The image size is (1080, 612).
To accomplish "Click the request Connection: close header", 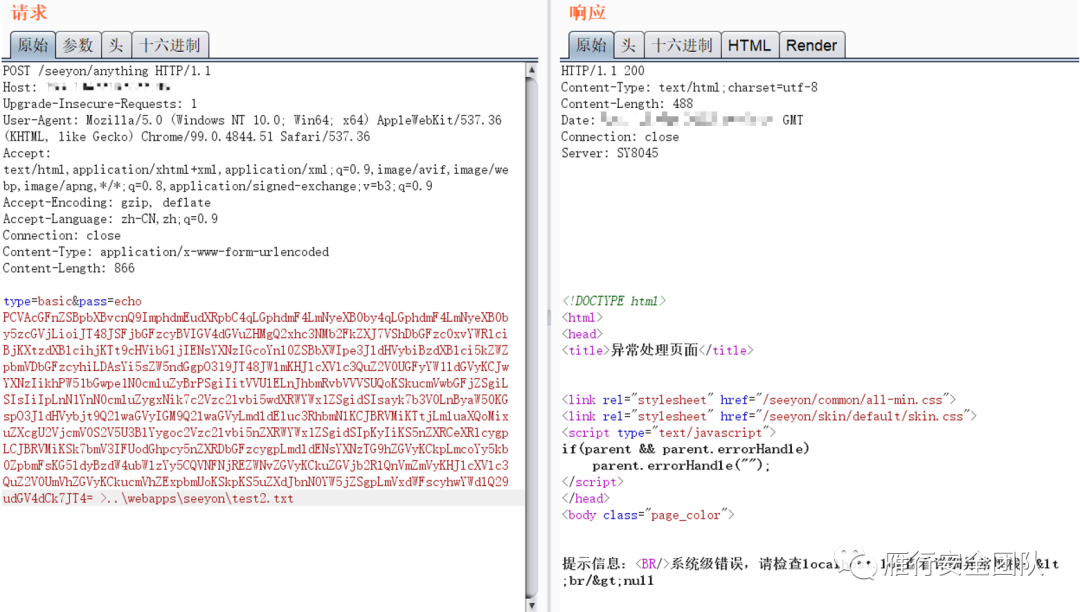I will coord(62,235).
